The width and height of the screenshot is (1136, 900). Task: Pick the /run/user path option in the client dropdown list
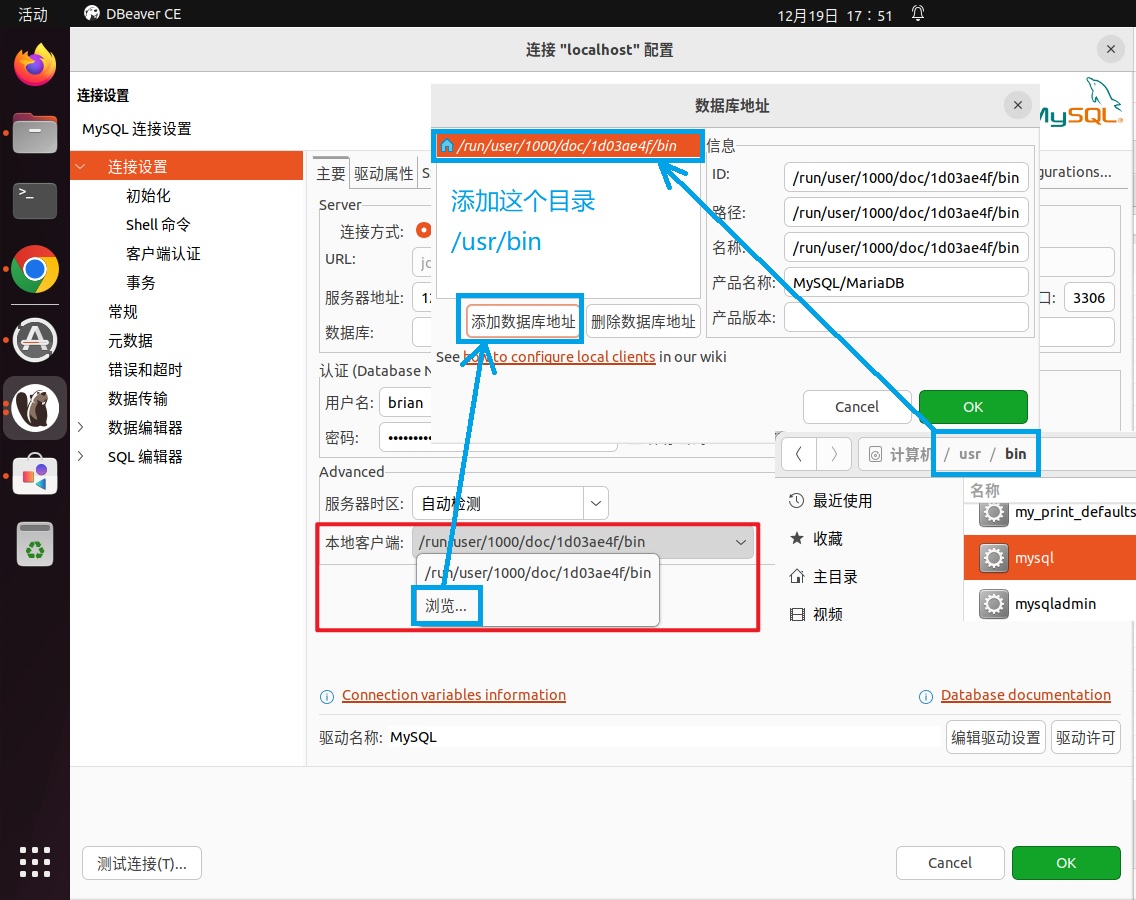pyautogui.click(x=538, y=573)
